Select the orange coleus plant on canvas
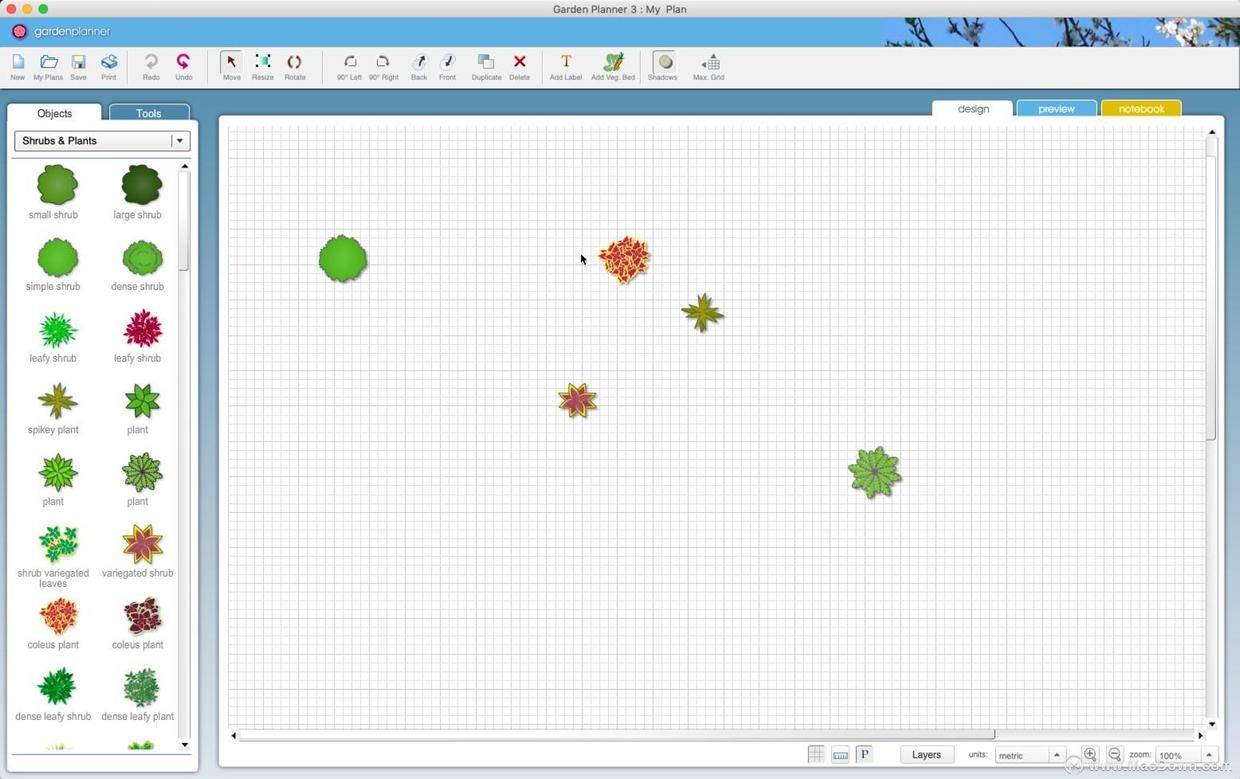 tap(624, 260)
